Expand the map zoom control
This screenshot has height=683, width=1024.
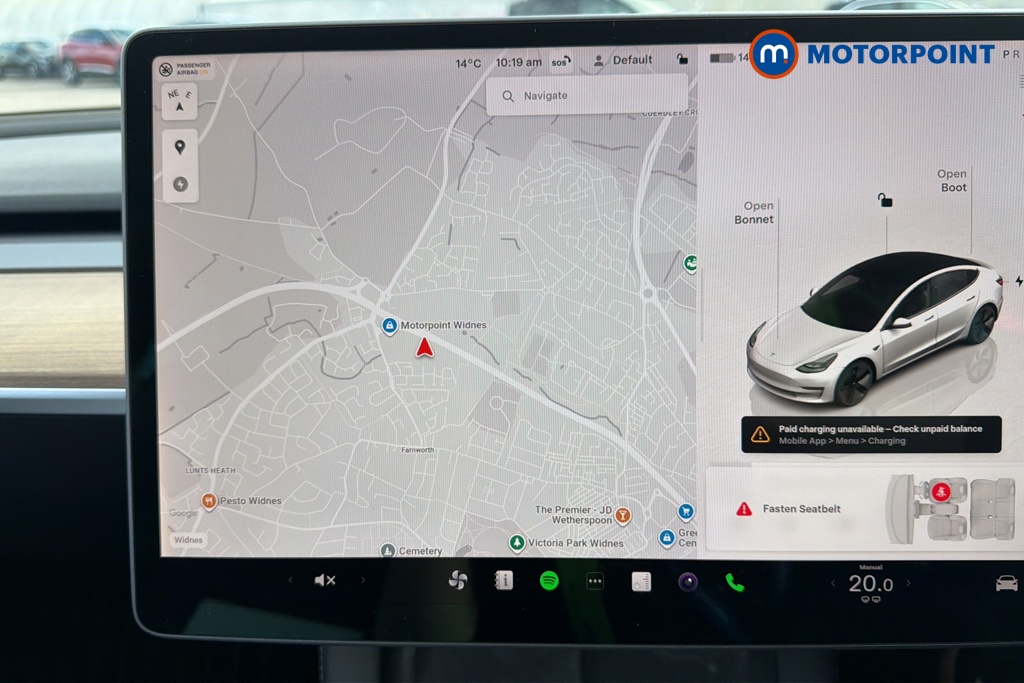[179, 184]
